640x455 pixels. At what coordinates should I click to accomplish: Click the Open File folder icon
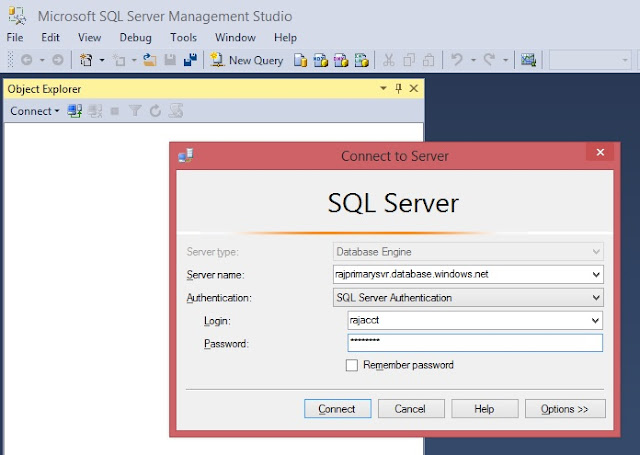click(150, 60)
